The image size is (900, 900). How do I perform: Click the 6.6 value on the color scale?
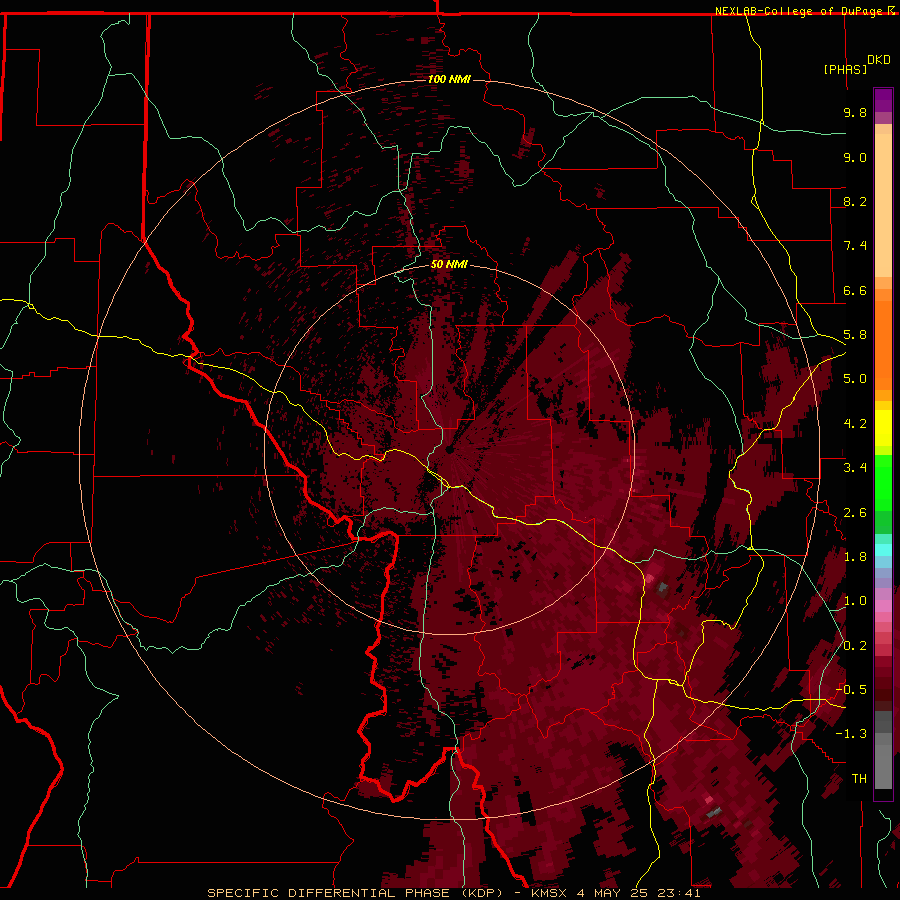[855, 290]
